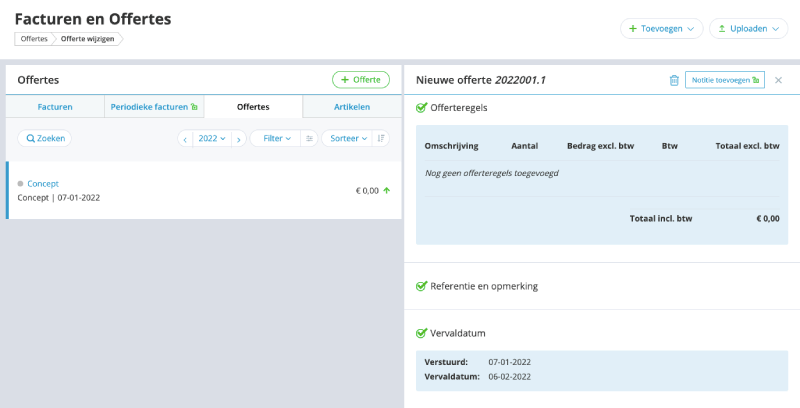Open the Concept offerte link

[x=43, y=184]
